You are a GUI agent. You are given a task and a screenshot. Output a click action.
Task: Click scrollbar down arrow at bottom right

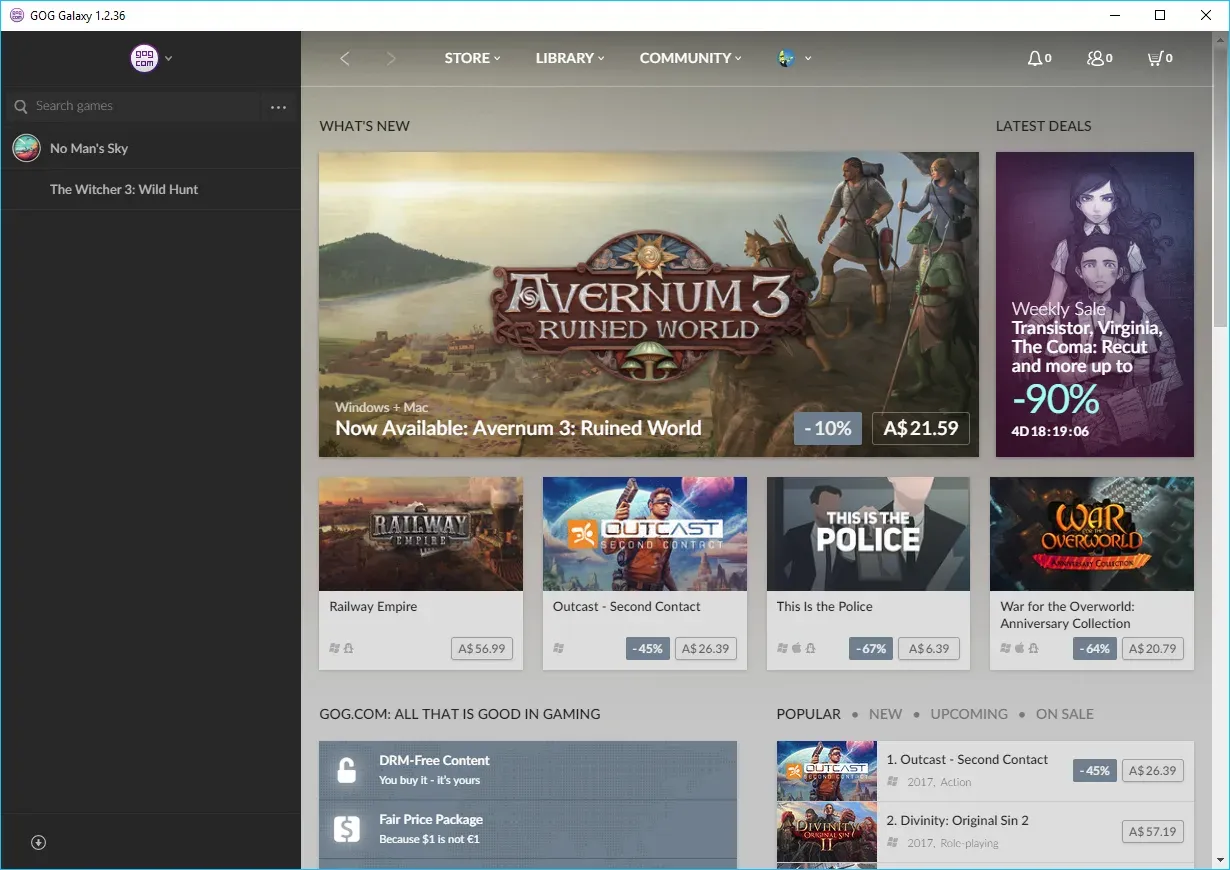pyautogui.click(x=1220, y=859)
